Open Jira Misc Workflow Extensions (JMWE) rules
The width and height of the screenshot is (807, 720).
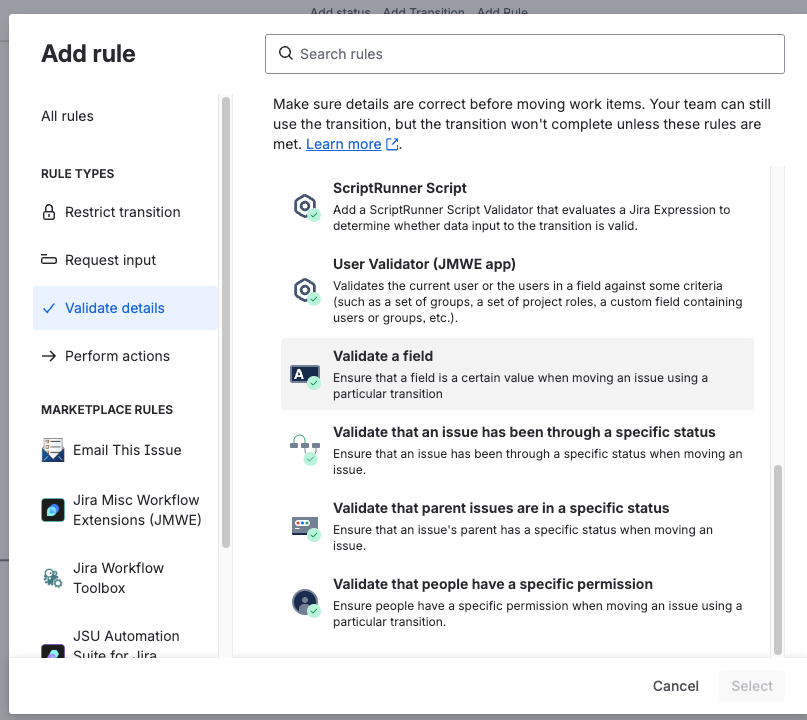(x=126, y=510)
